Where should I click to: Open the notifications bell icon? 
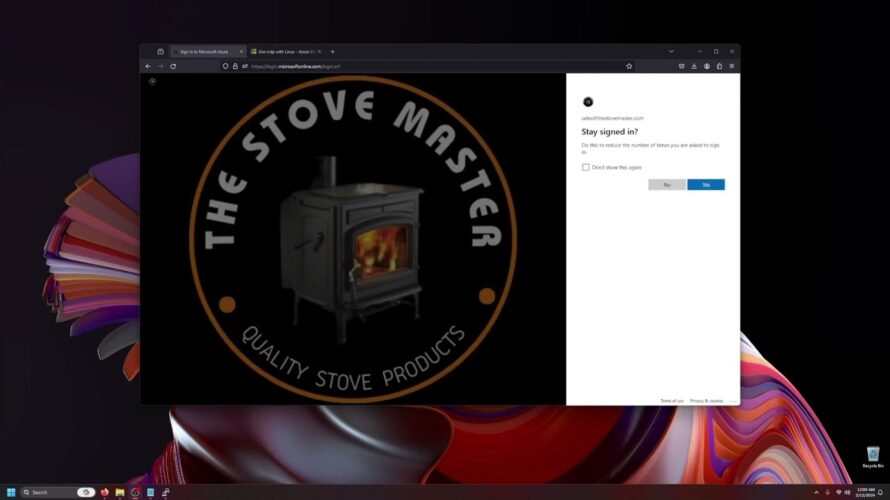pyautogui.click(x=880, y=492)
